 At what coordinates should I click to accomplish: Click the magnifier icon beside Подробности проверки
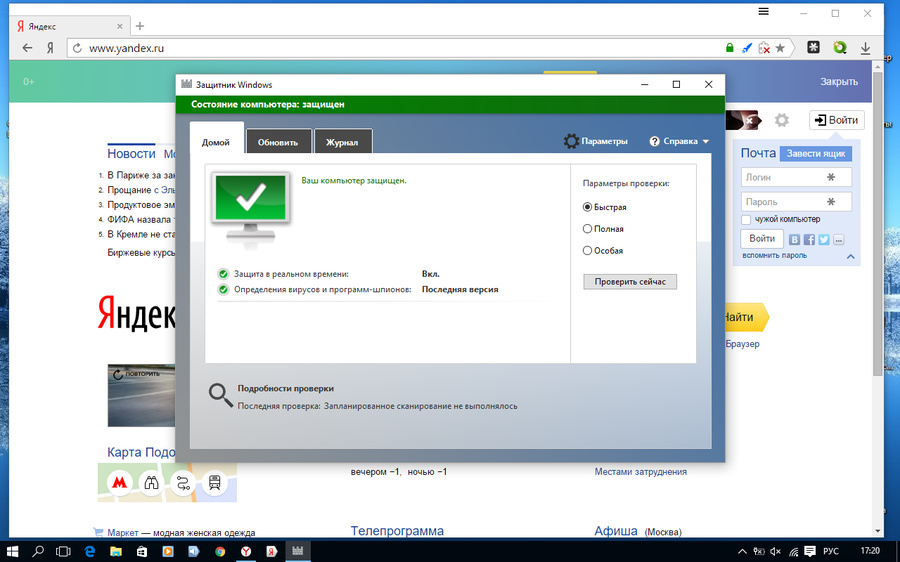click(x=220, y=395)
